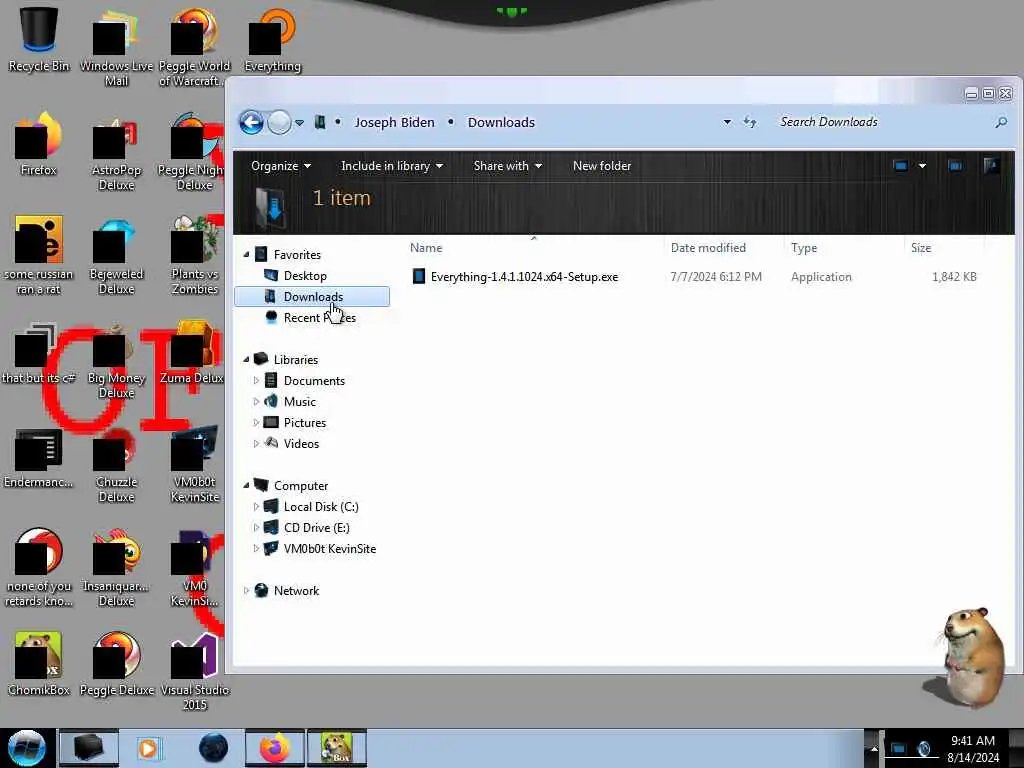Image resolution: width=1024 pixels, height=768 pixels.
Task: Click the help icon in Explorer toolbar
Action: 991,166
